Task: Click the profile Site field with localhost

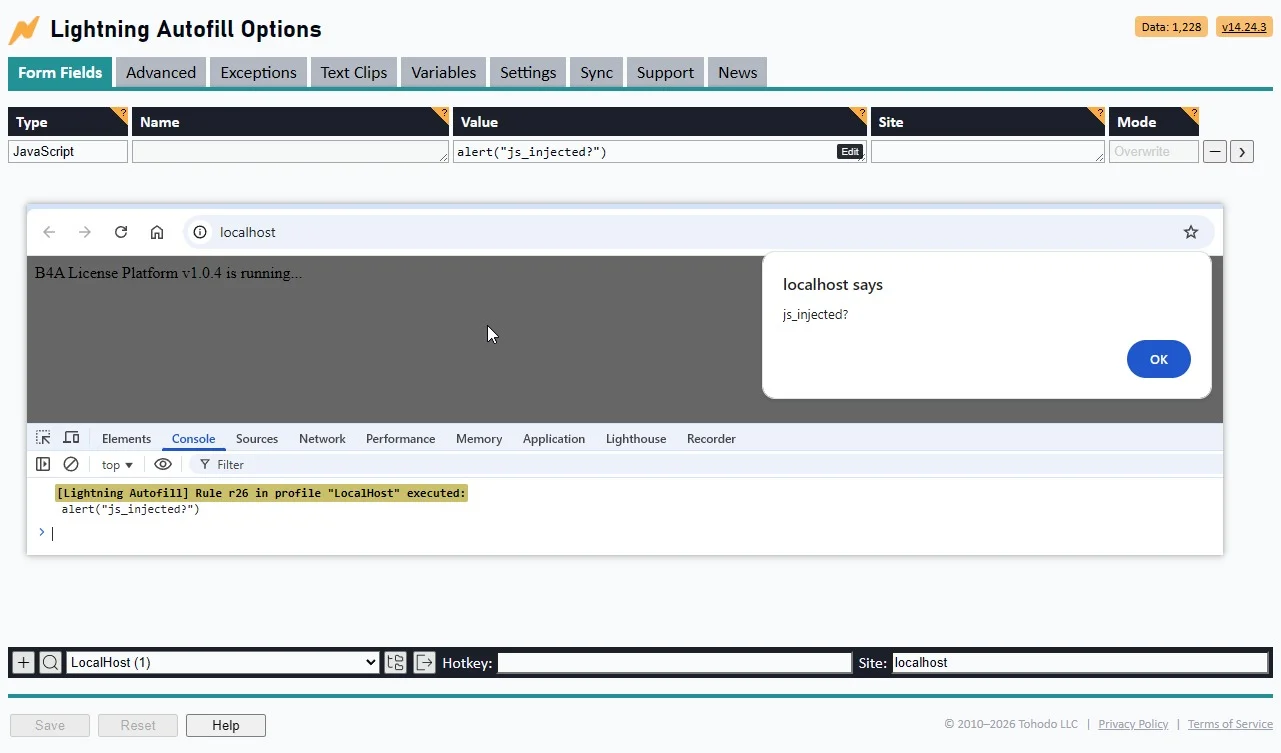Action: tap(1080, 662)
